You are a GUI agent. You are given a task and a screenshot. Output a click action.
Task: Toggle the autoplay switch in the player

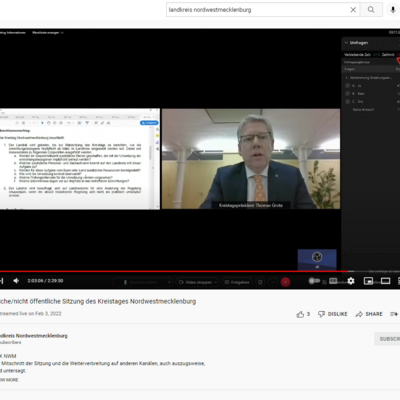pyautogui.click(x=314, y=281)
